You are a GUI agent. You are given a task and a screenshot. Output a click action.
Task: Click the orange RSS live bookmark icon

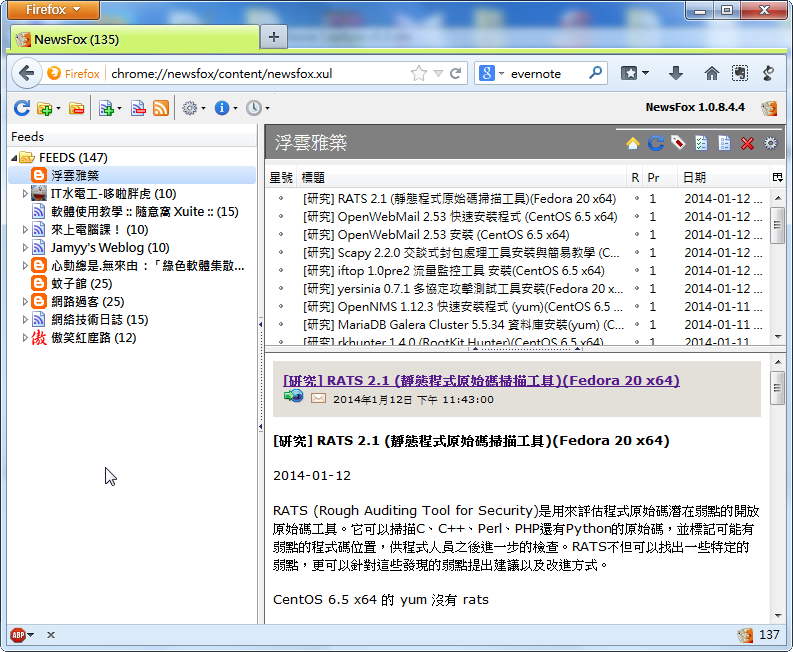pos(161,108)
